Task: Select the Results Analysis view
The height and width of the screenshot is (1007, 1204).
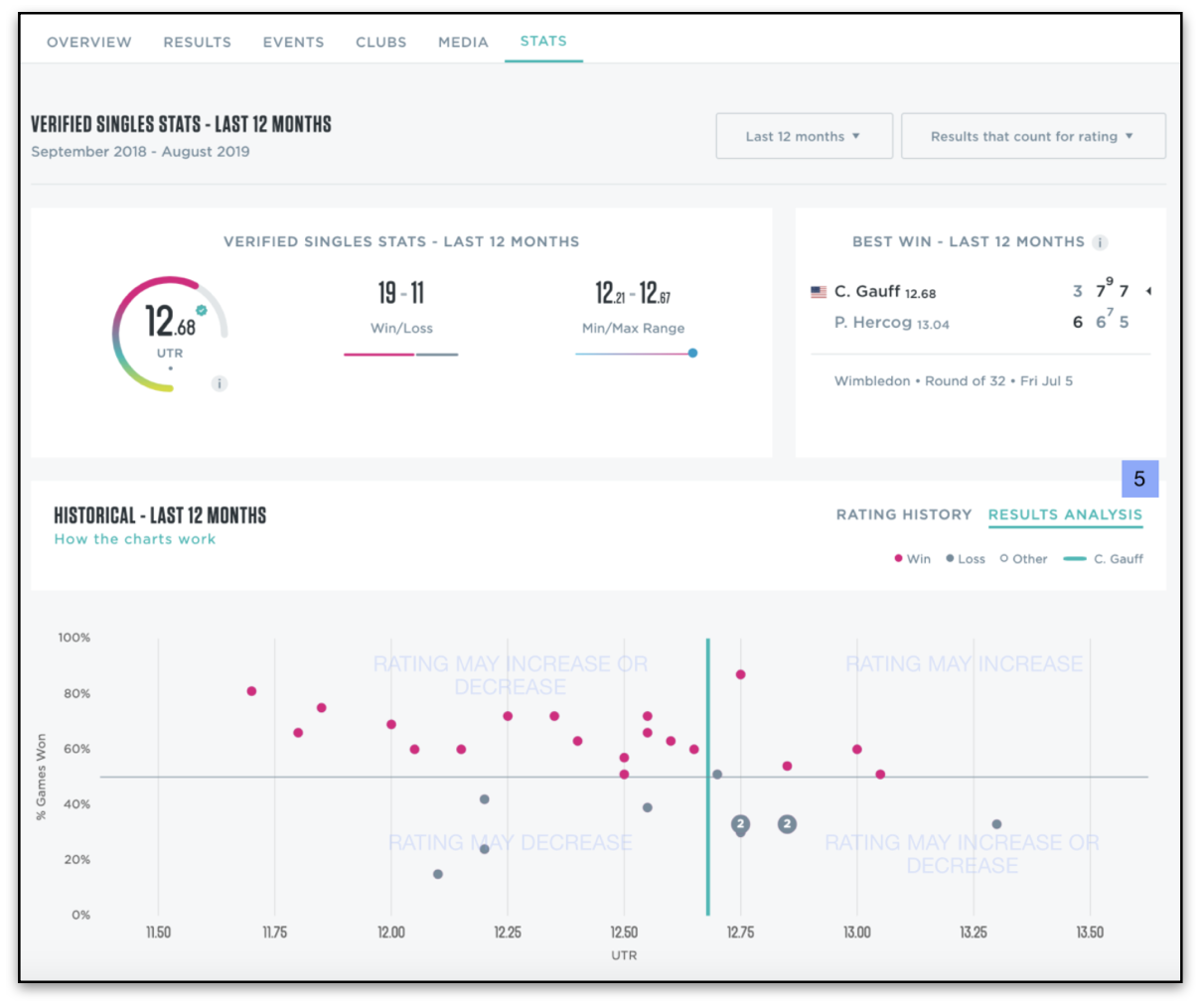Action: coord(1065,514)
